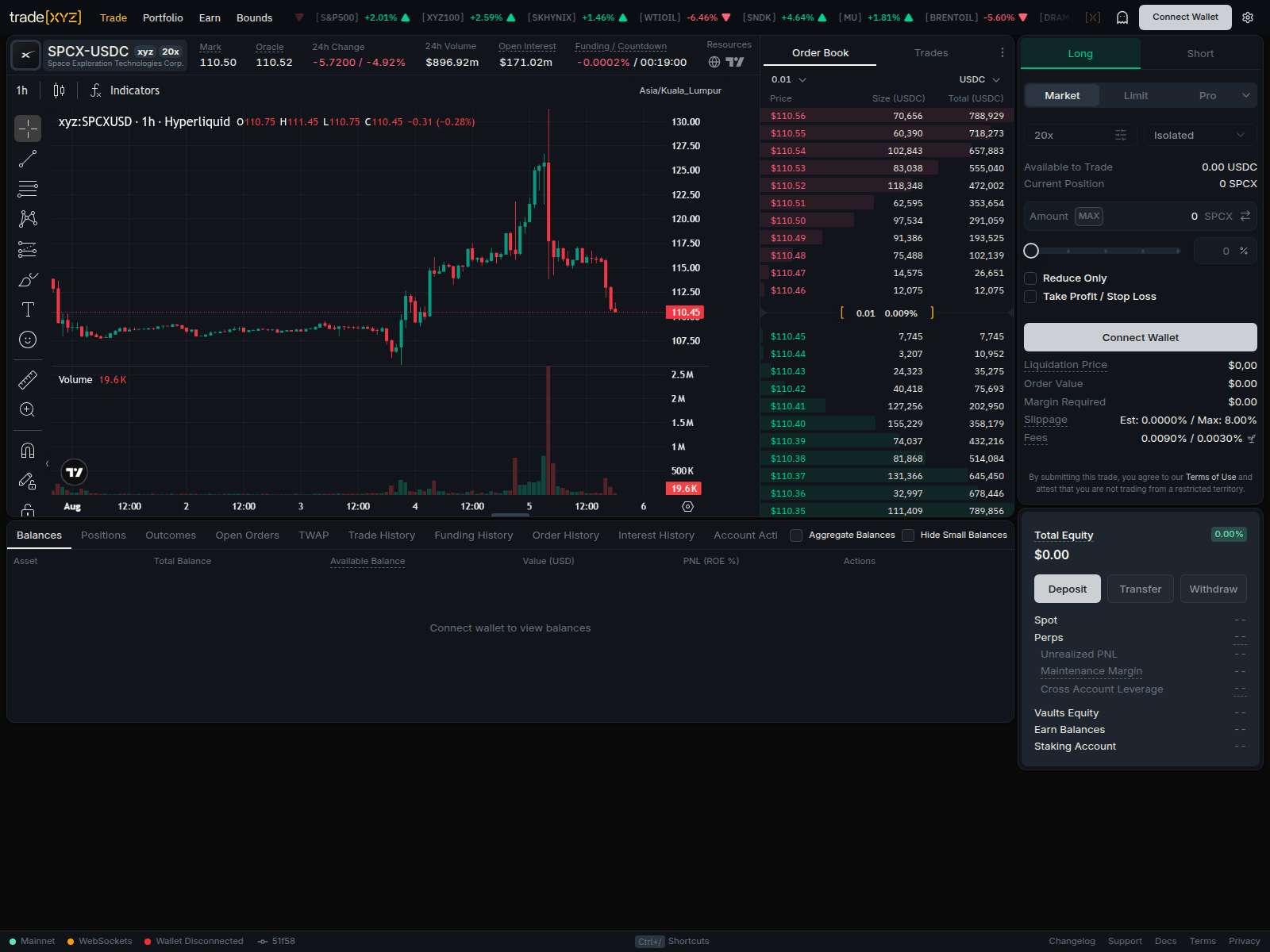Viewport: 1270px width, 952px height.
Task: Click the percentage input field
Action: (1224, 251)
